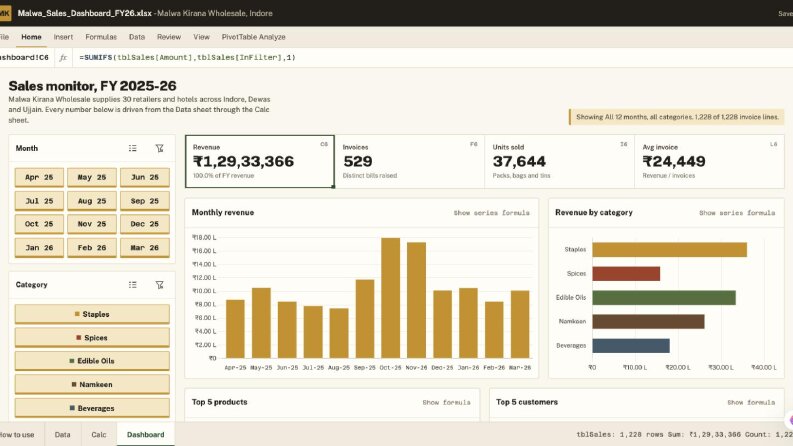Click the formula bar SUMIFS text
This screenshot has height=446, width=793.
coord(188,57)
